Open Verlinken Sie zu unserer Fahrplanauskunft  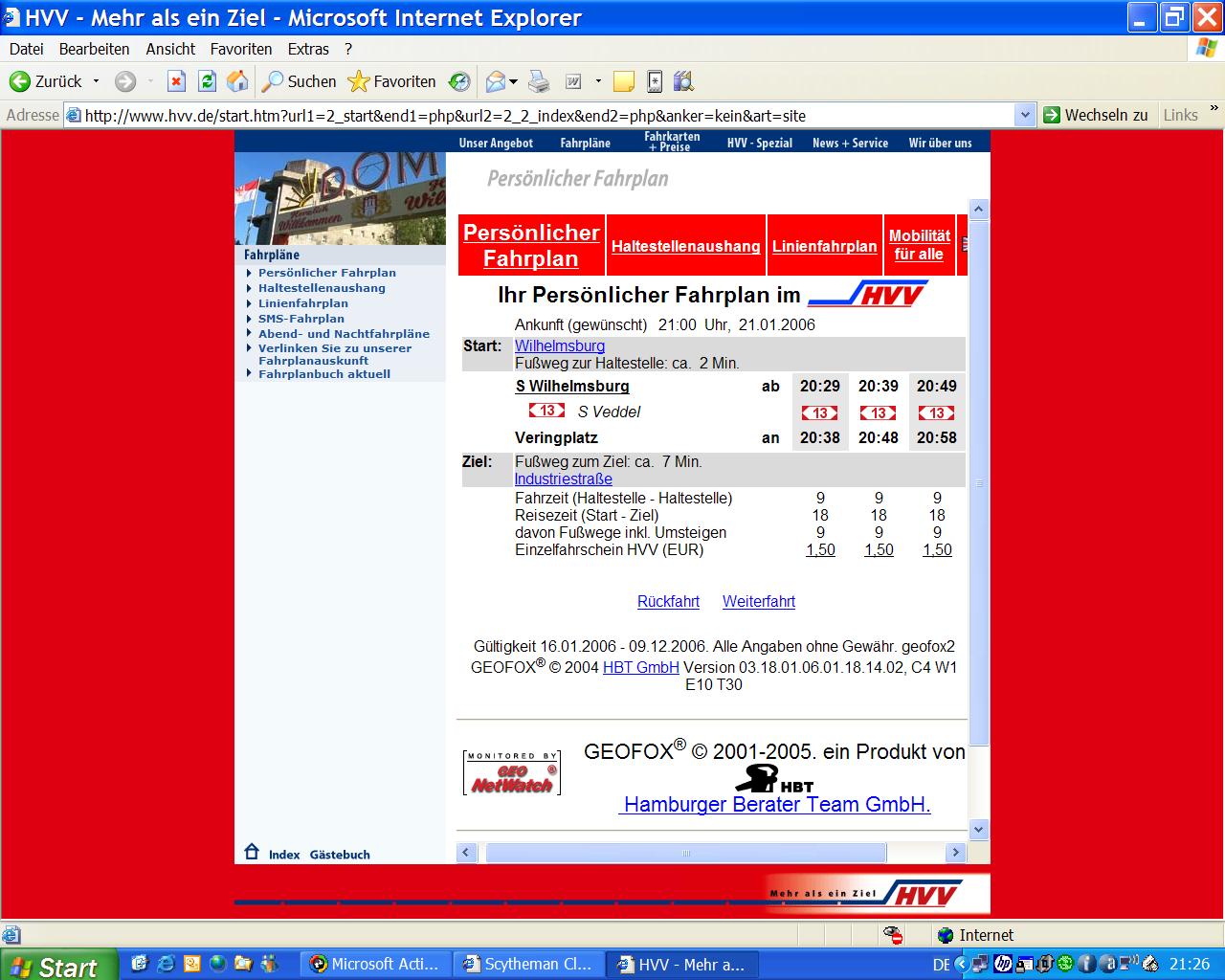click(334, 354)
